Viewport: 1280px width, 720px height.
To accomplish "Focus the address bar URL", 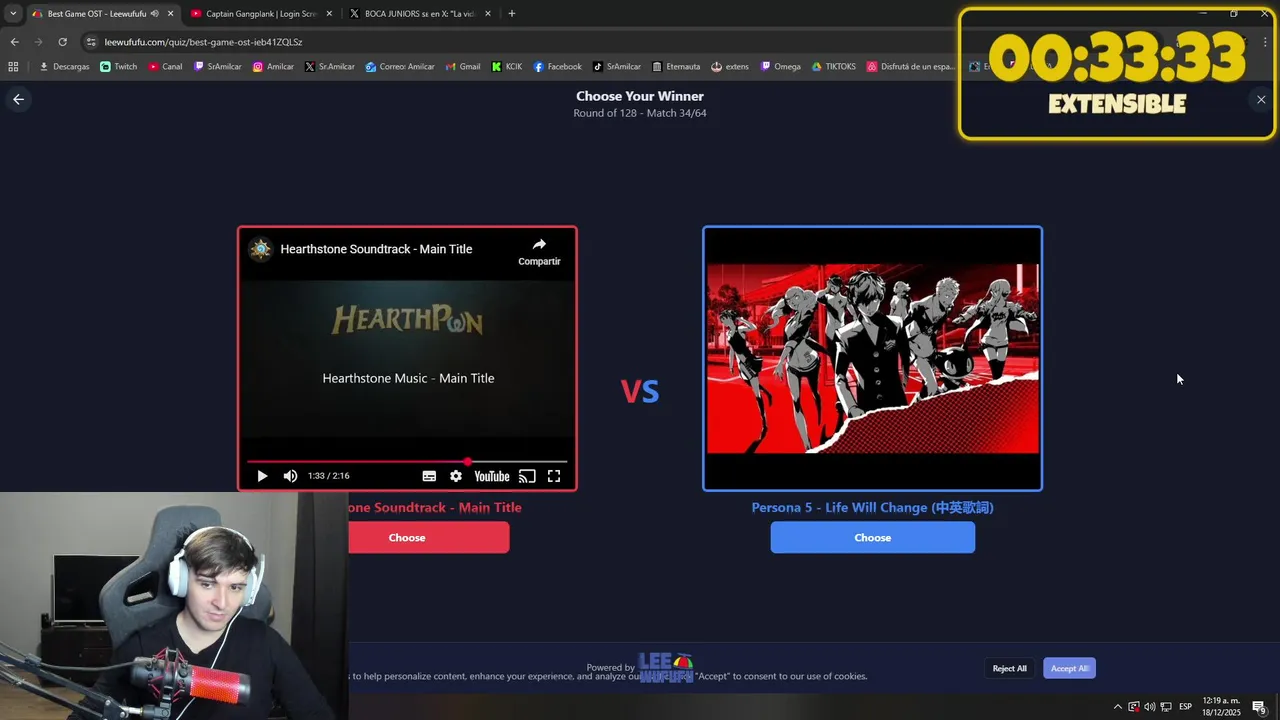I will point(203,42).
